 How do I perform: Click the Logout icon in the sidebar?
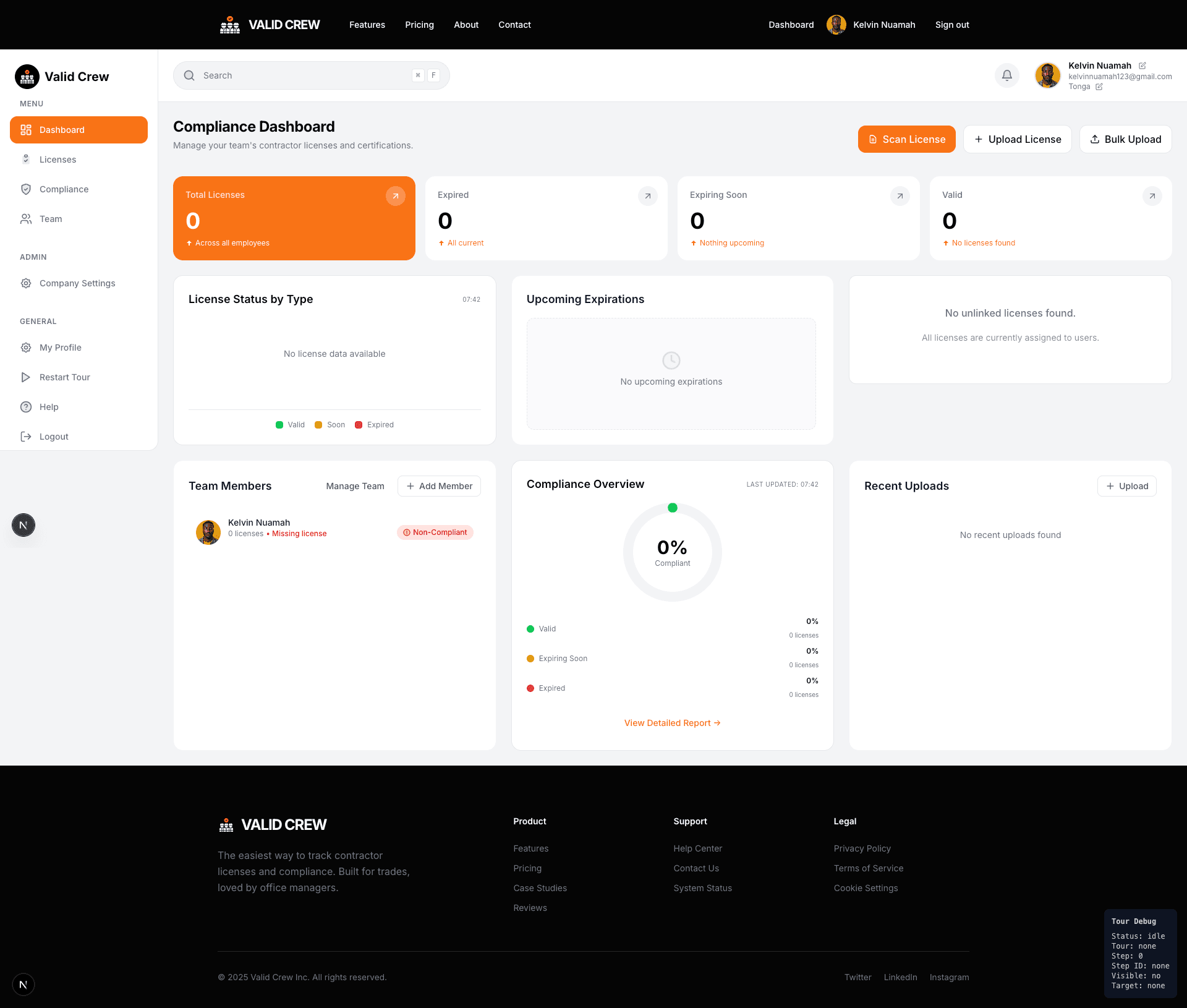click(26, 436)
